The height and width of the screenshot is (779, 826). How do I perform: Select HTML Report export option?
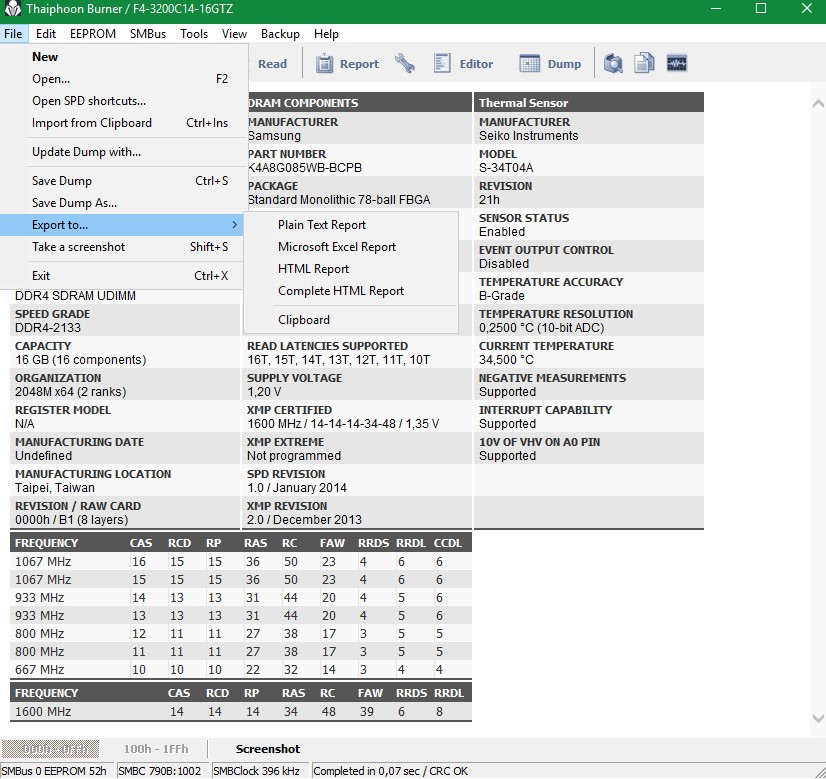point(351,269)
